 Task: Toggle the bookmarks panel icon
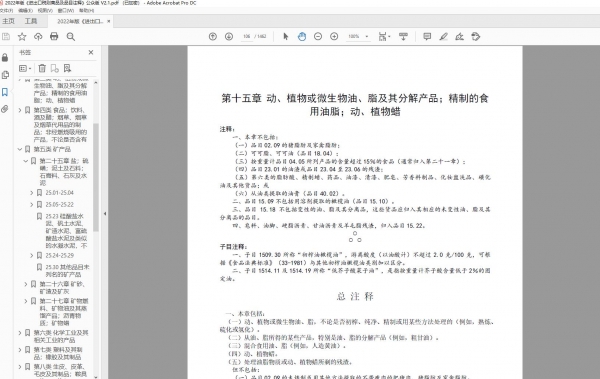point(5,92)
